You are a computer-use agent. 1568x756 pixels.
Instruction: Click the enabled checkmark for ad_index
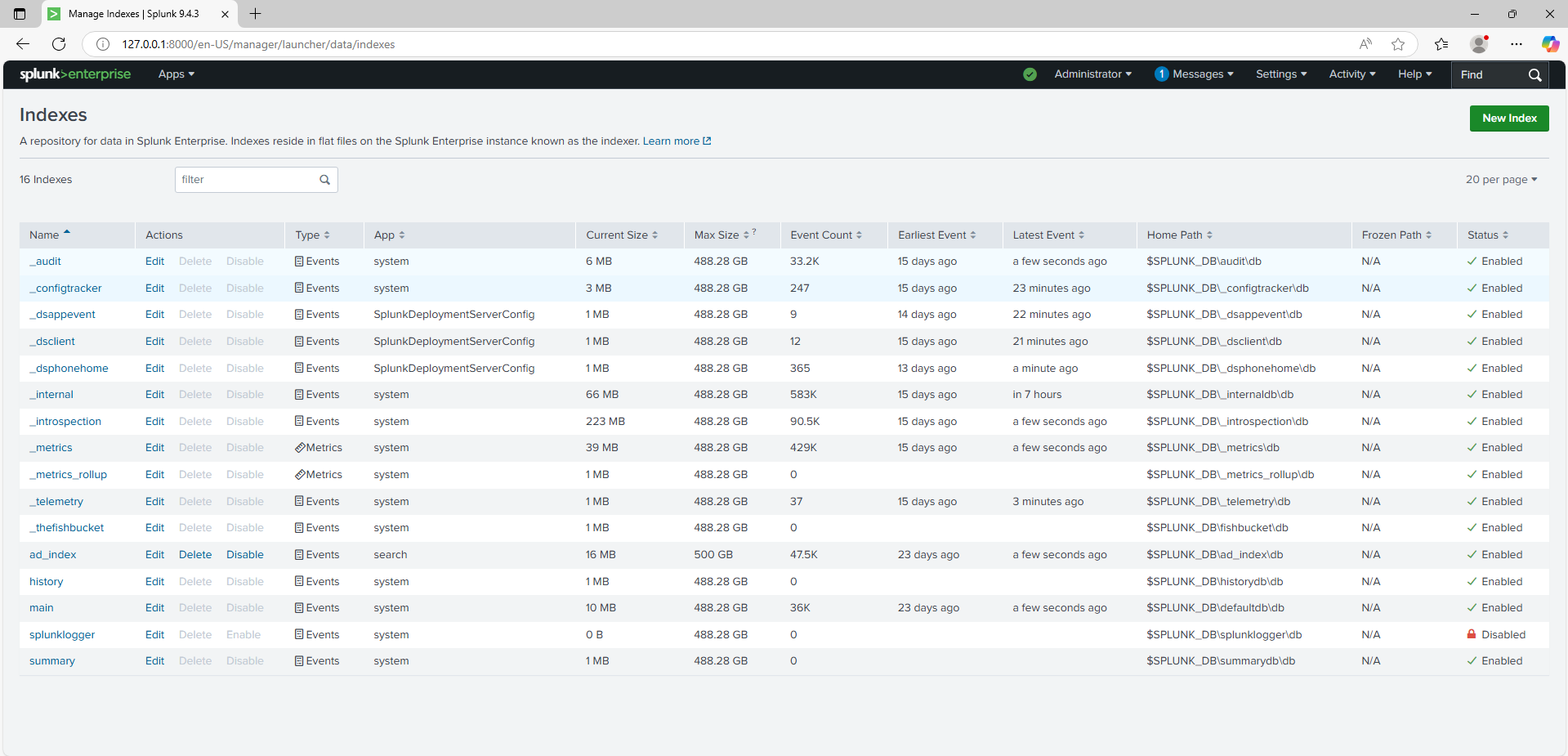[x=1472, y=555]
